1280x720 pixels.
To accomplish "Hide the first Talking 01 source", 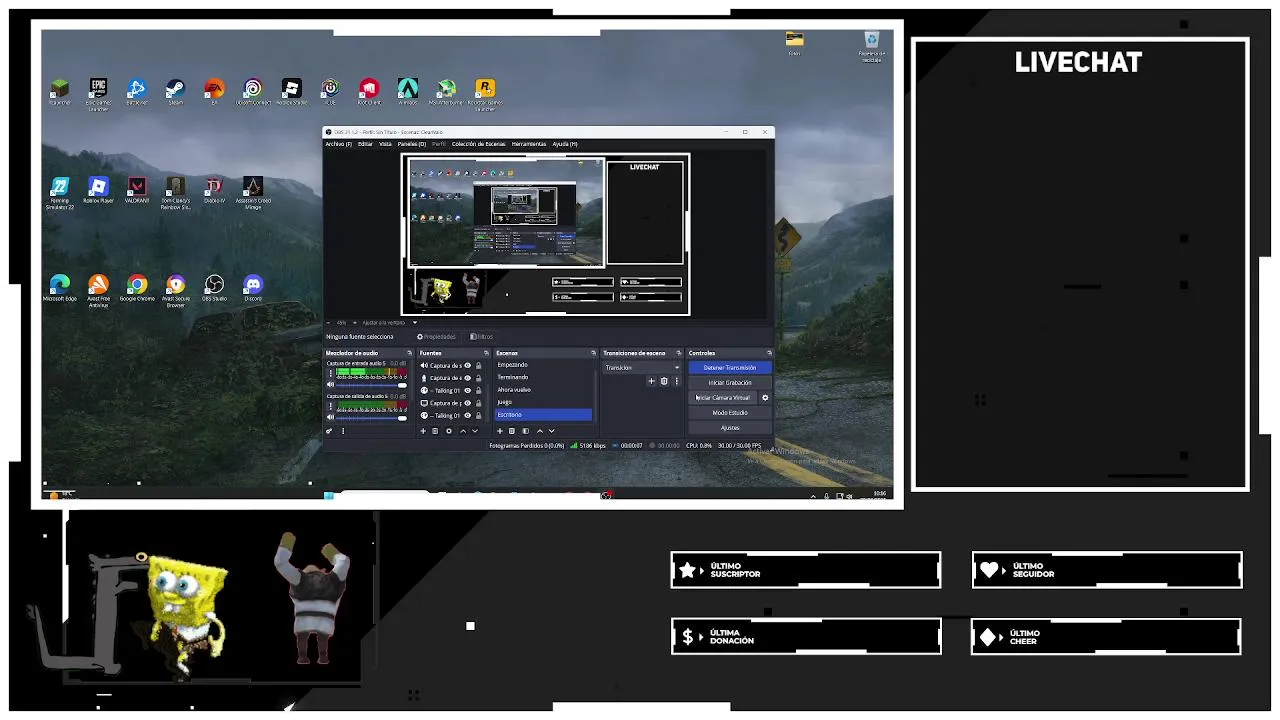I will click(x=467, y=390).
